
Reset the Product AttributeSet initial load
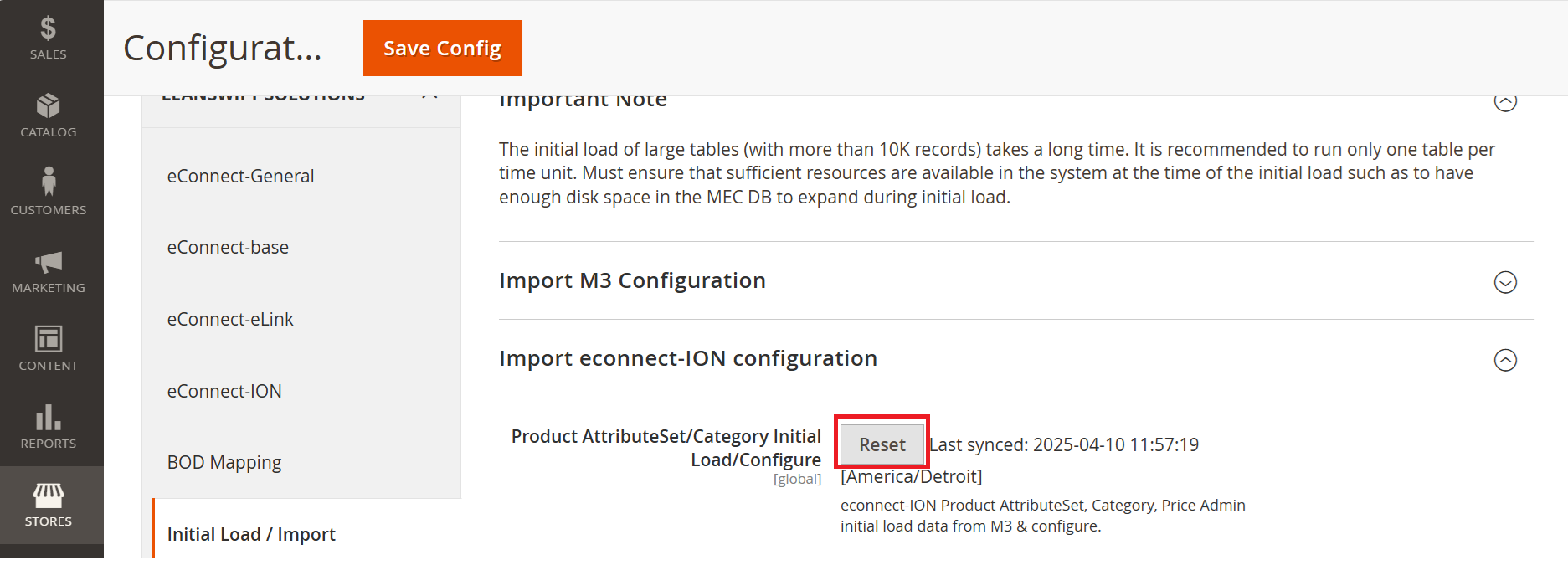881,444
